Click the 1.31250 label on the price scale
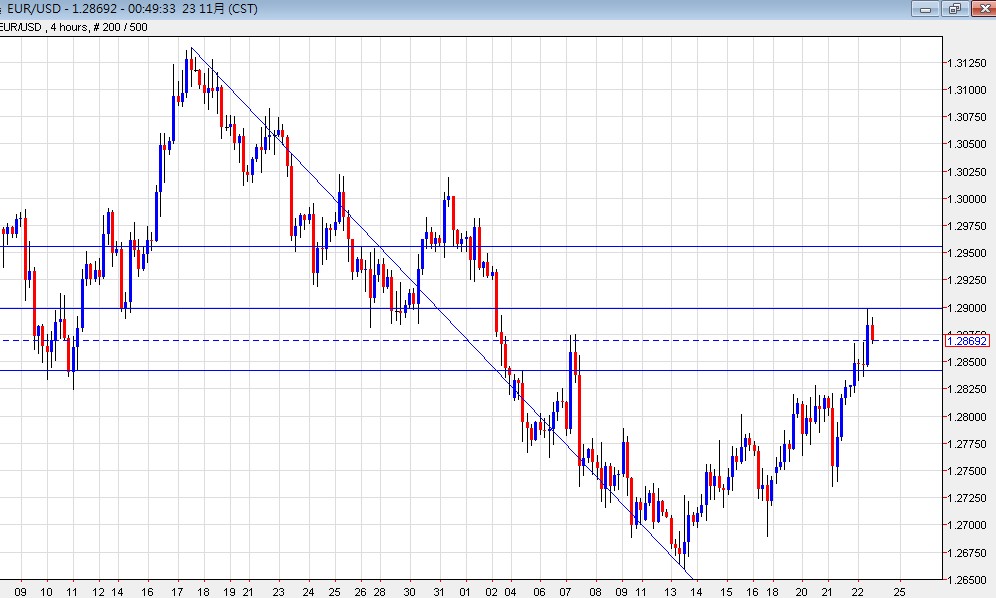 [965, 62]
